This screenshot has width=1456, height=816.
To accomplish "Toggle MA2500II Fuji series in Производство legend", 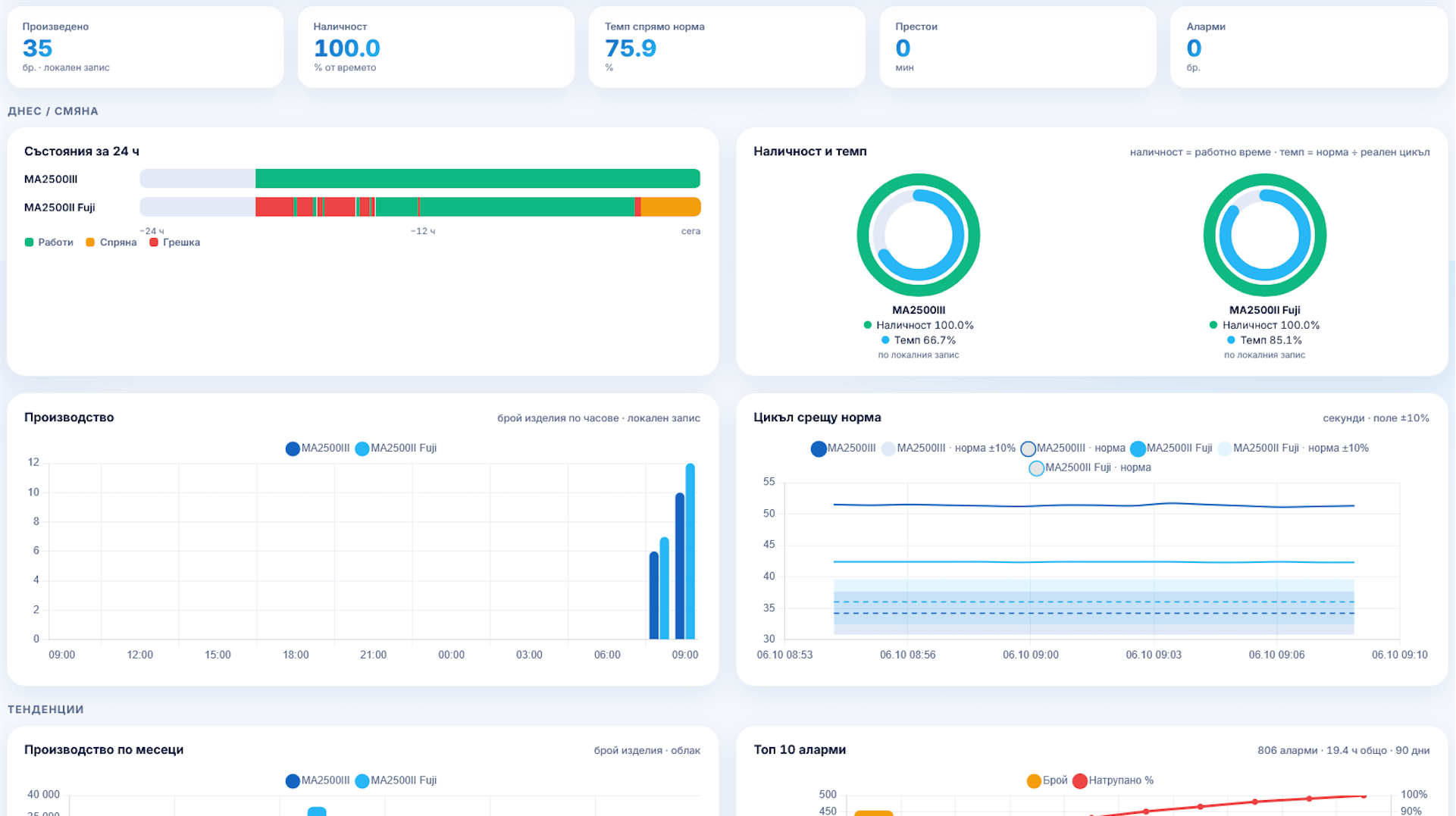I will [x=396, y=449].
